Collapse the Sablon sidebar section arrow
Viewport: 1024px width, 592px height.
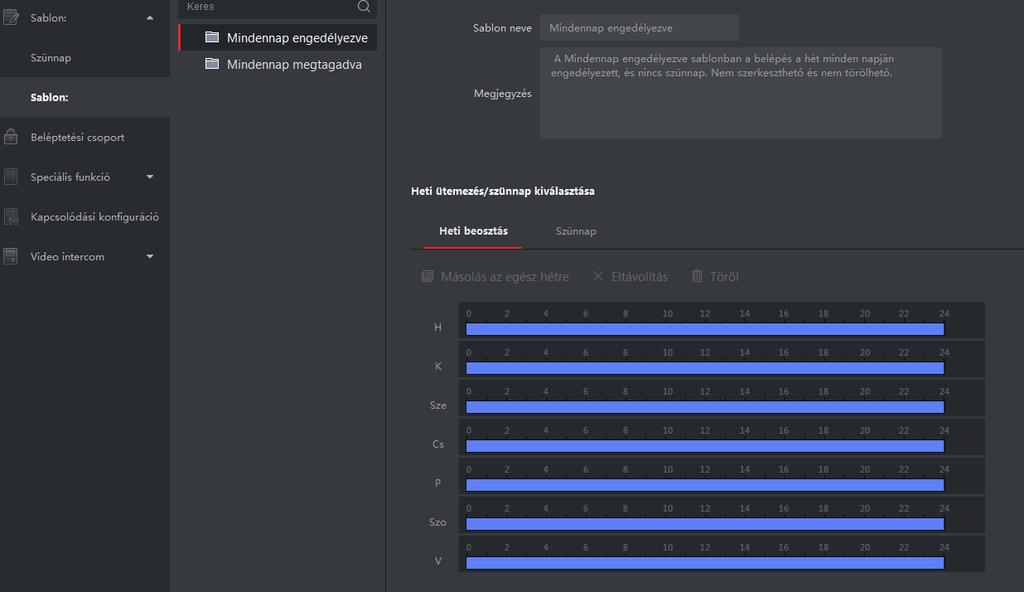click(150, 18)
